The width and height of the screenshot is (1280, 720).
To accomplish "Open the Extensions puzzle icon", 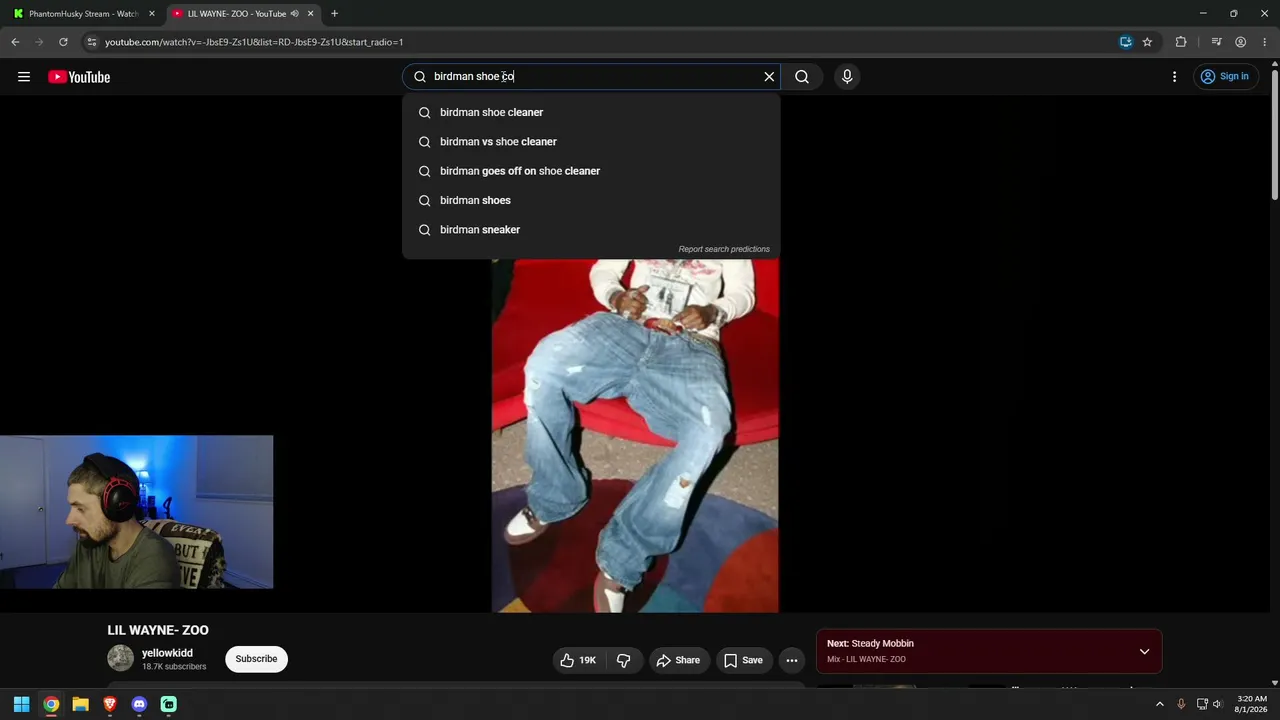I will 1181,42.
